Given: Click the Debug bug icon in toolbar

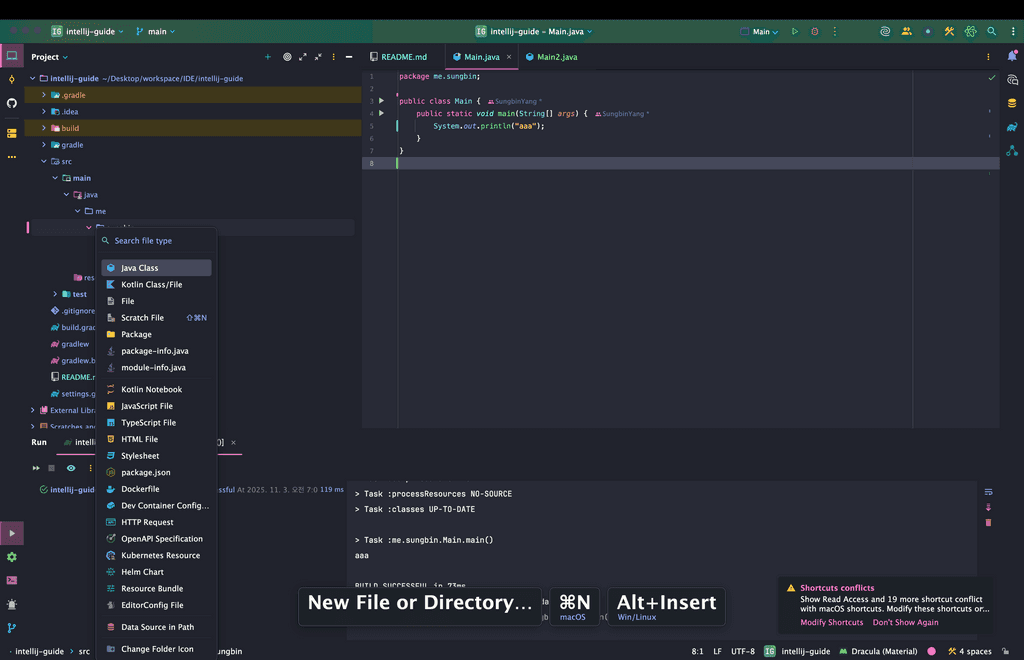Looking at the screenshot, I should (x=814, y=32).
